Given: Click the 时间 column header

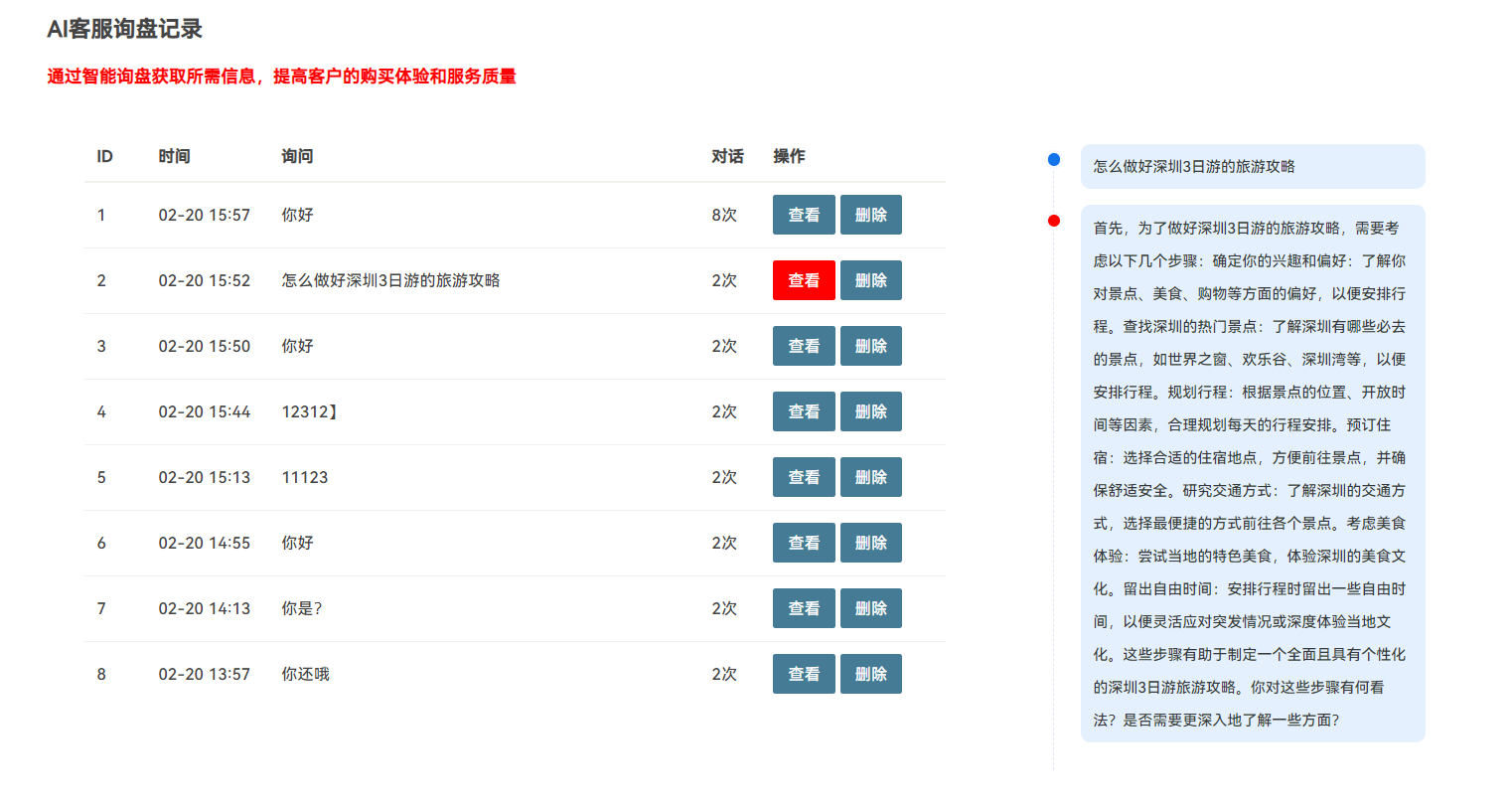Looking at the screenshot, I should click(x=174, y=156).
